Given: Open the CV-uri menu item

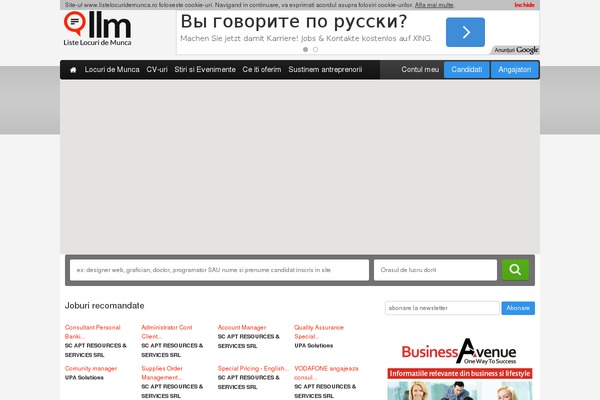Looking at the screenshot, I should tap(157, 70).
